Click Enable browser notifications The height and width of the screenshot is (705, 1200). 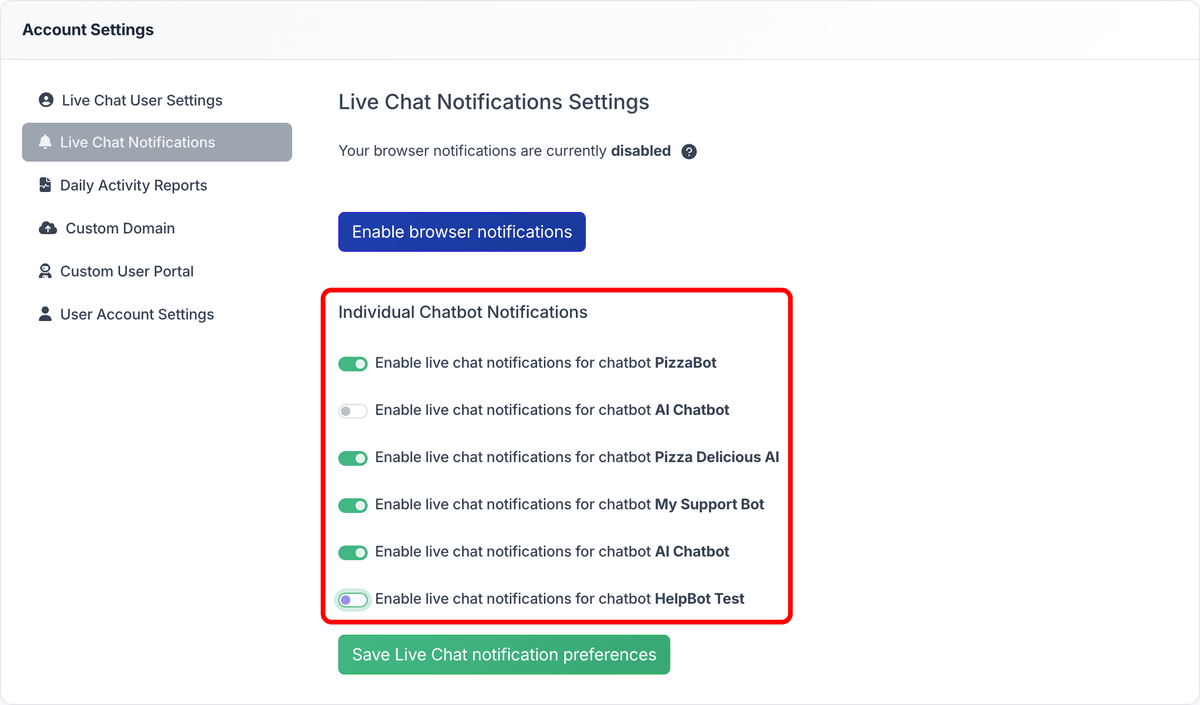point(461,231)
